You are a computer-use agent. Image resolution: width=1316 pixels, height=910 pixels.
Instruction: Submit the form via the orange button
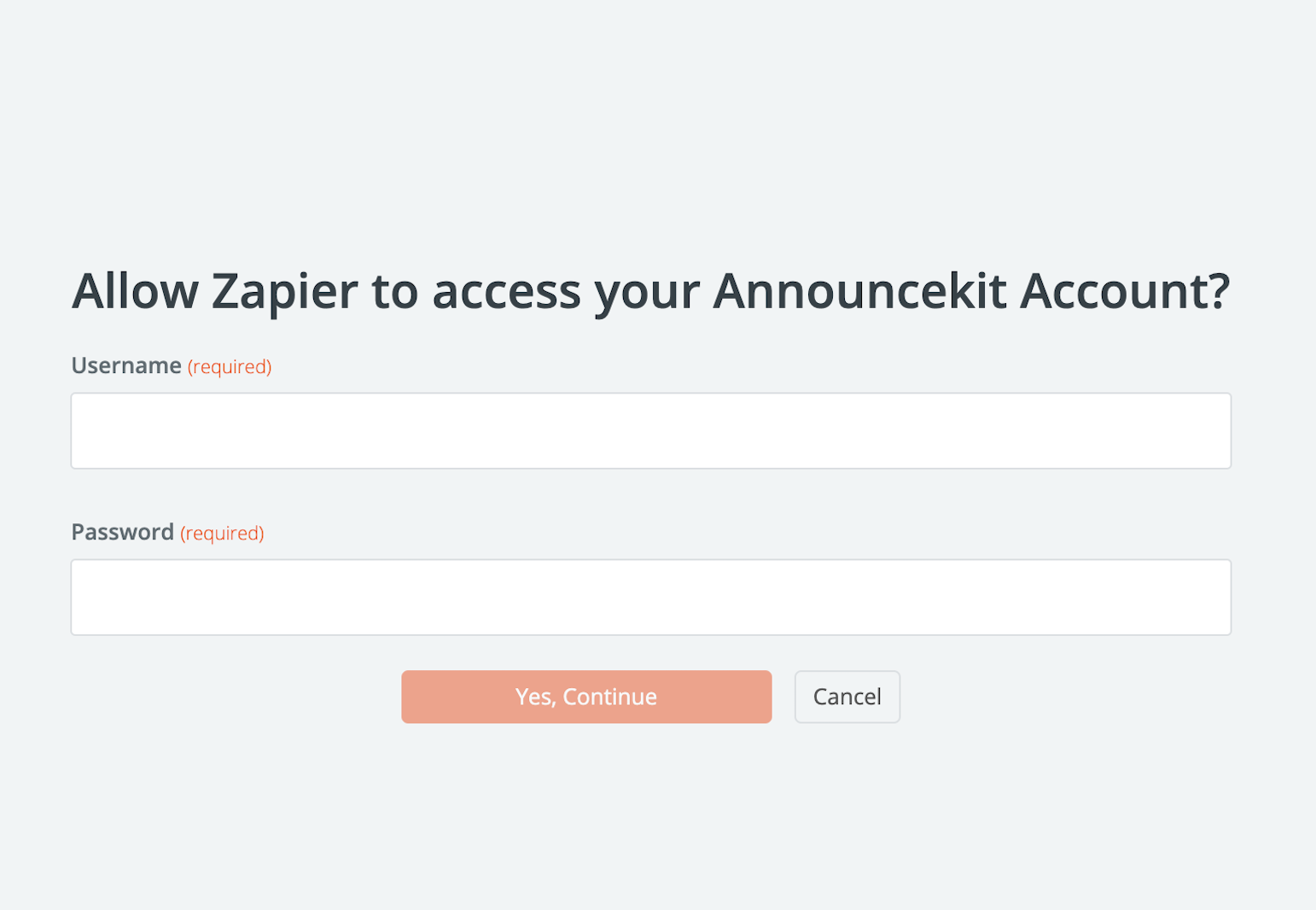coord(586,697)
